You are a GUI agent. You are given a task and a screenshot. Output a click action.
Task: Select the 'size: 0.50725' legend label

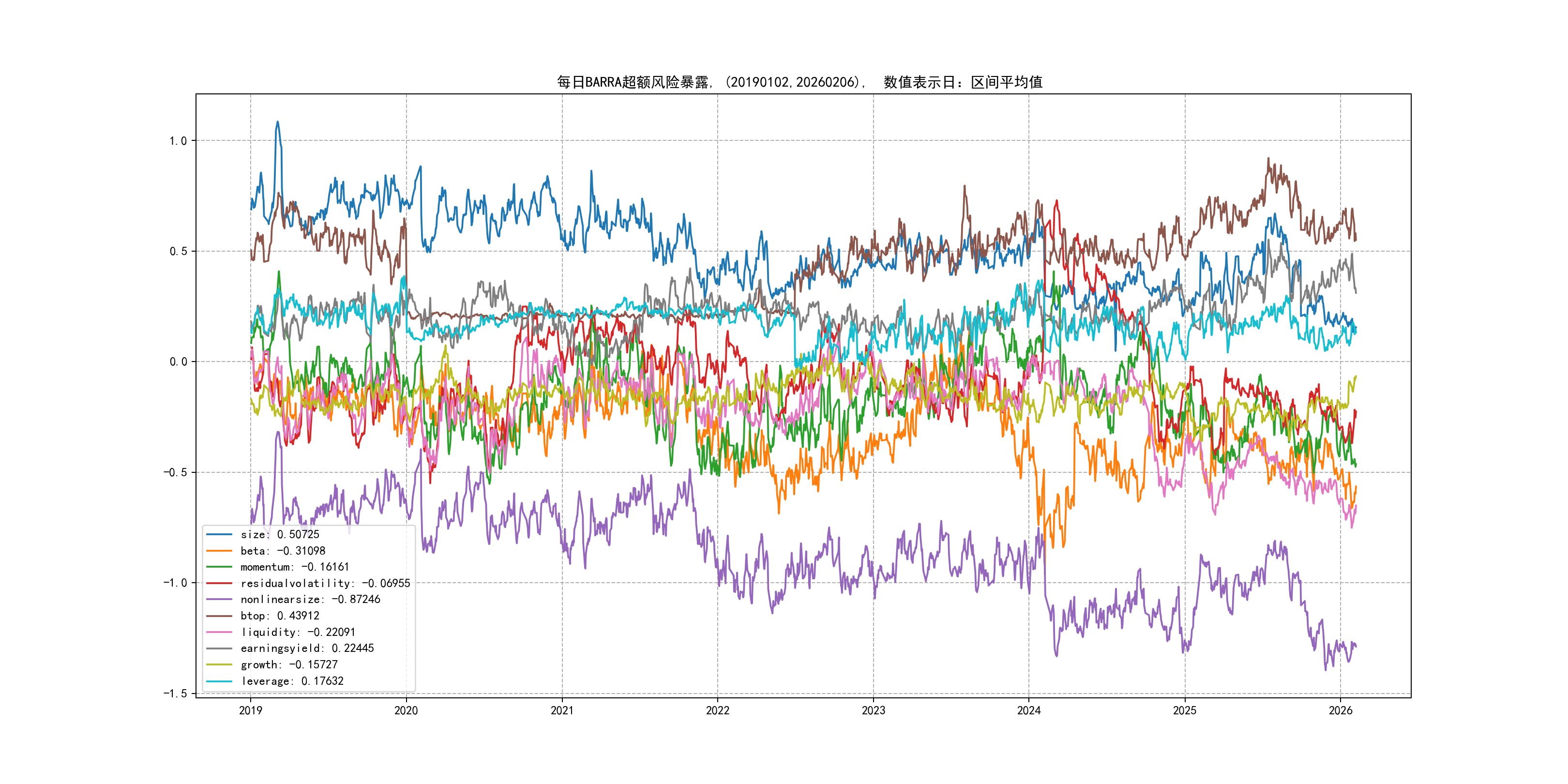click(x=279, y=534)
